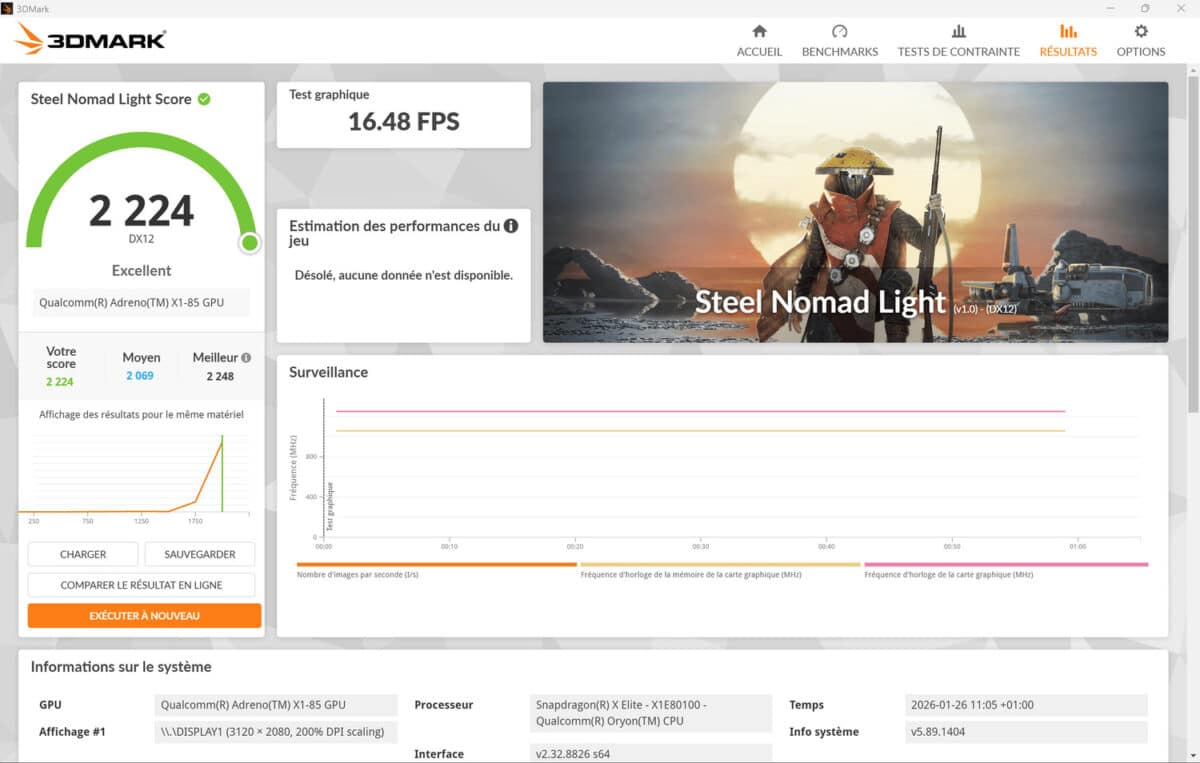Toggle memory clock frequency legend bar

pos(720,565)
